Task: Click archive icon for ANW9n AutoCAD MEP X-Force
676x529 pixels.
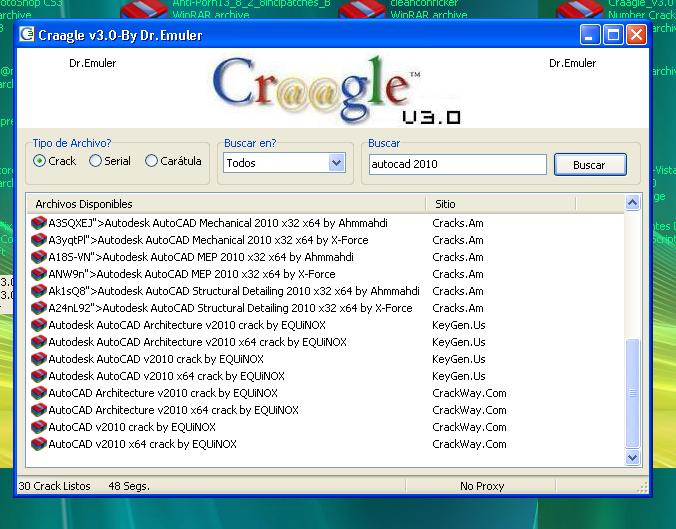Action: (x=38, y=274)
